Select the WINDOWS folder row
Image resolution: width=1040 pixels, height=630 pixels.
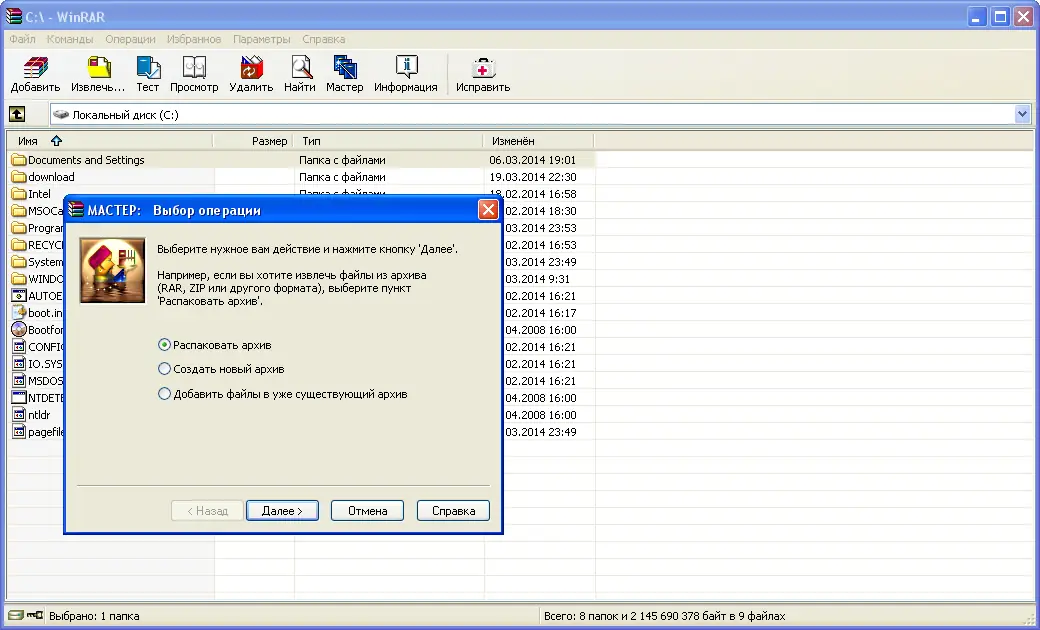click(x=38, y=279)
